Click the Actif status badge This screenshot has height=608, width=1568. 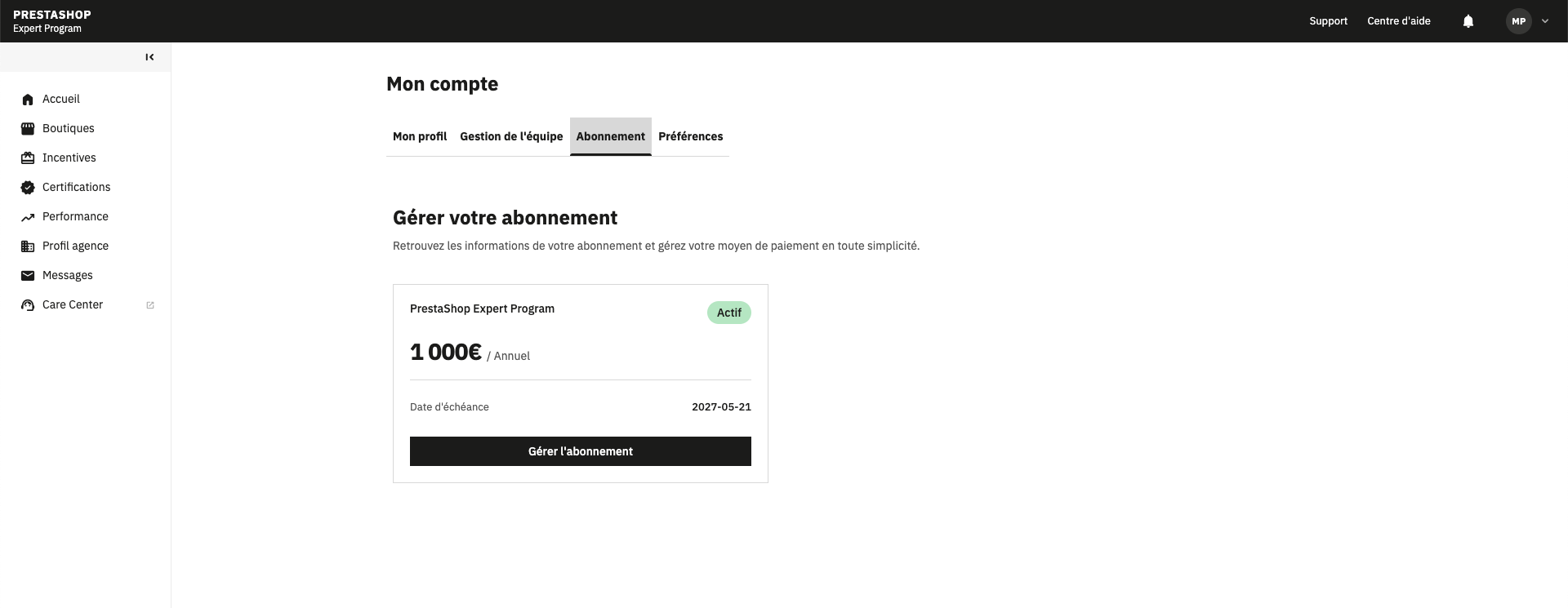(x=729, y=313)
